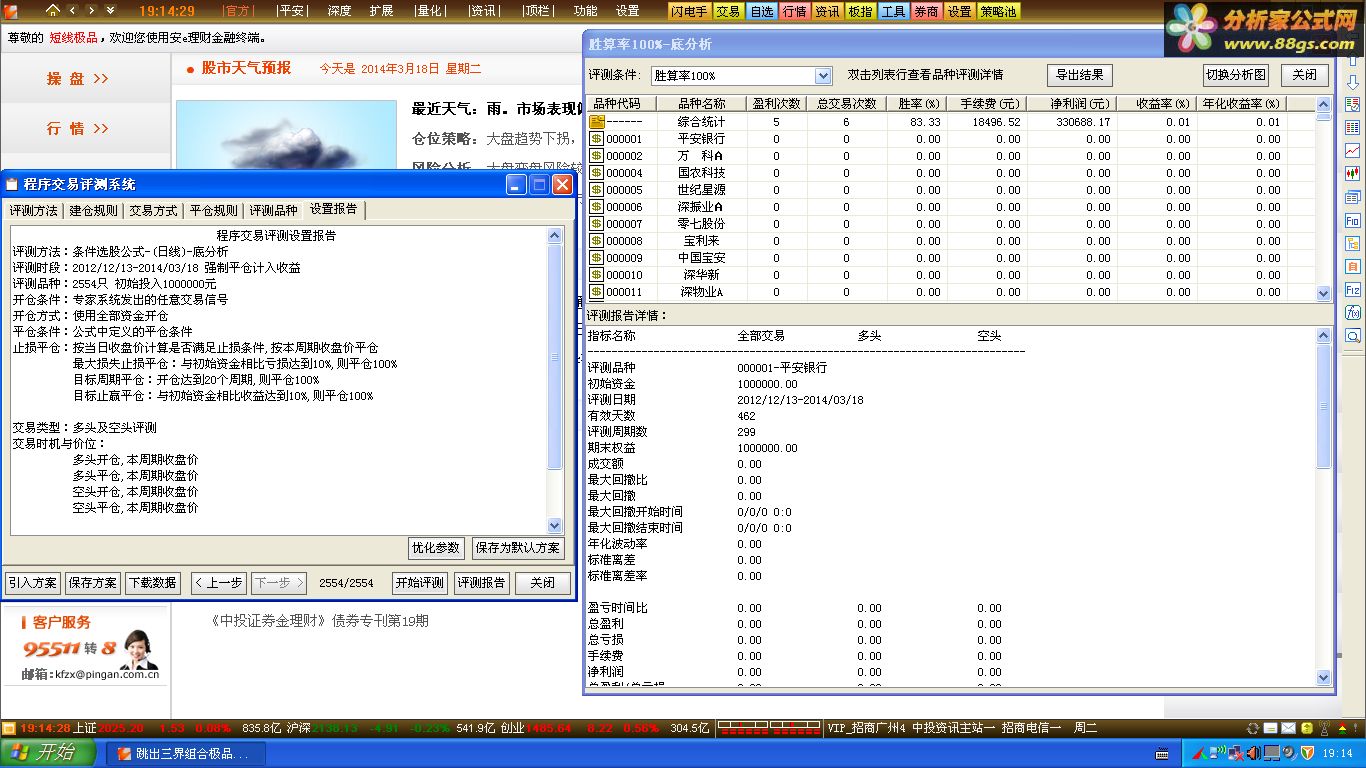Select 000005 世纪星源 row
The image size is (1366, 768).
[x=950, y=190]
